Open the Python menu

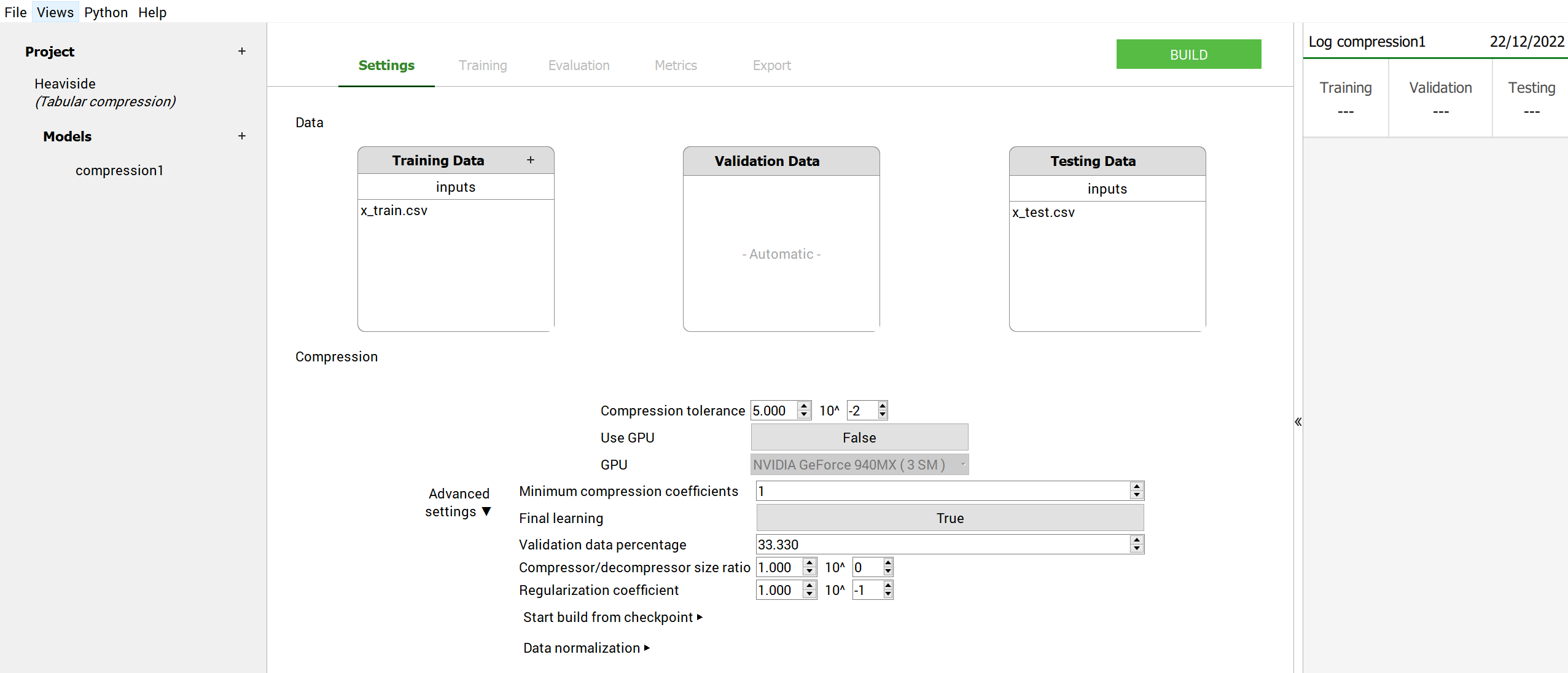click(106, 12)
